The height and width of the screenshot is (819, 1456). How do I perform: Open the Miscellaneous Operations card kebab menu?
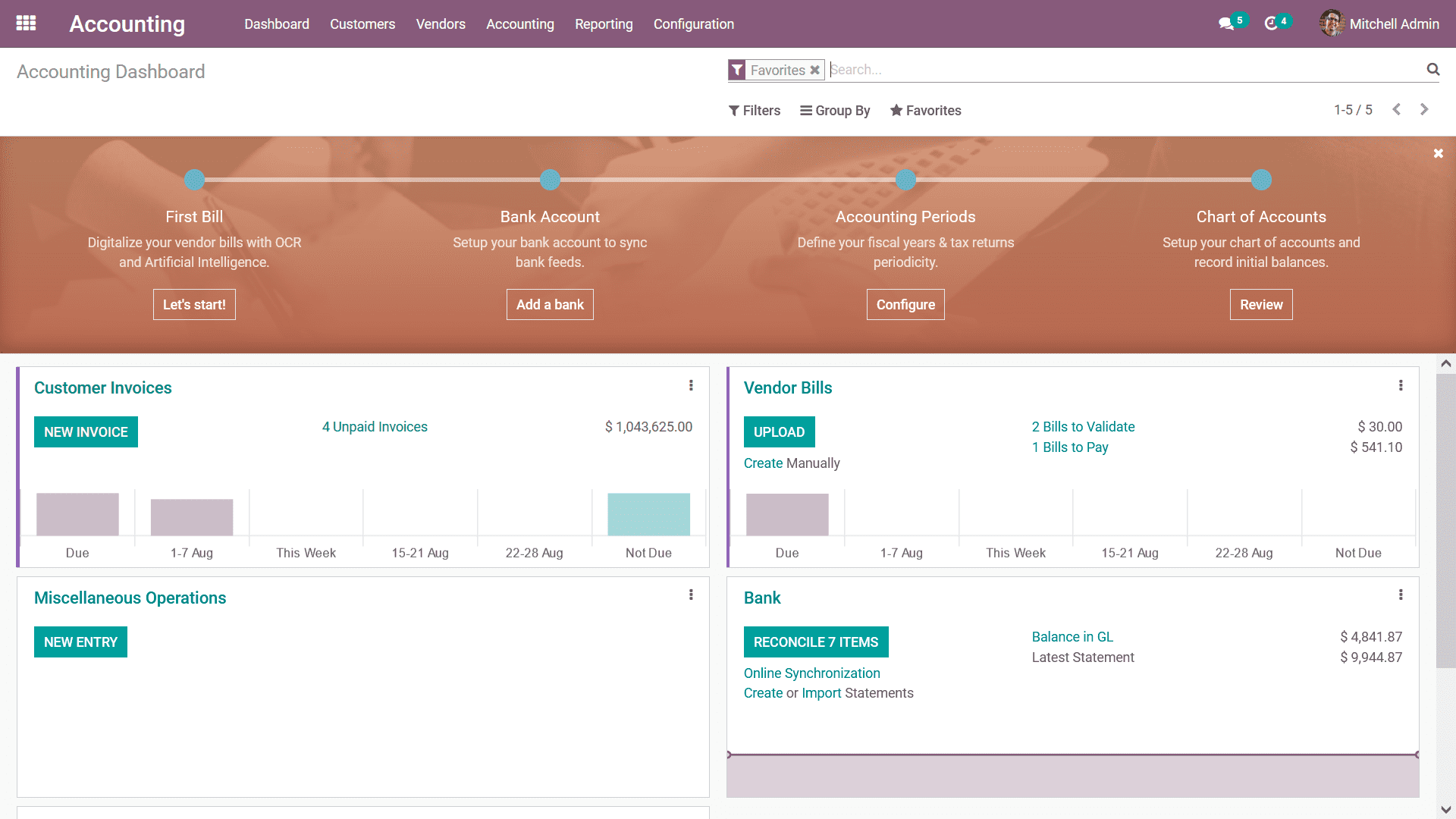pos(691,595)
